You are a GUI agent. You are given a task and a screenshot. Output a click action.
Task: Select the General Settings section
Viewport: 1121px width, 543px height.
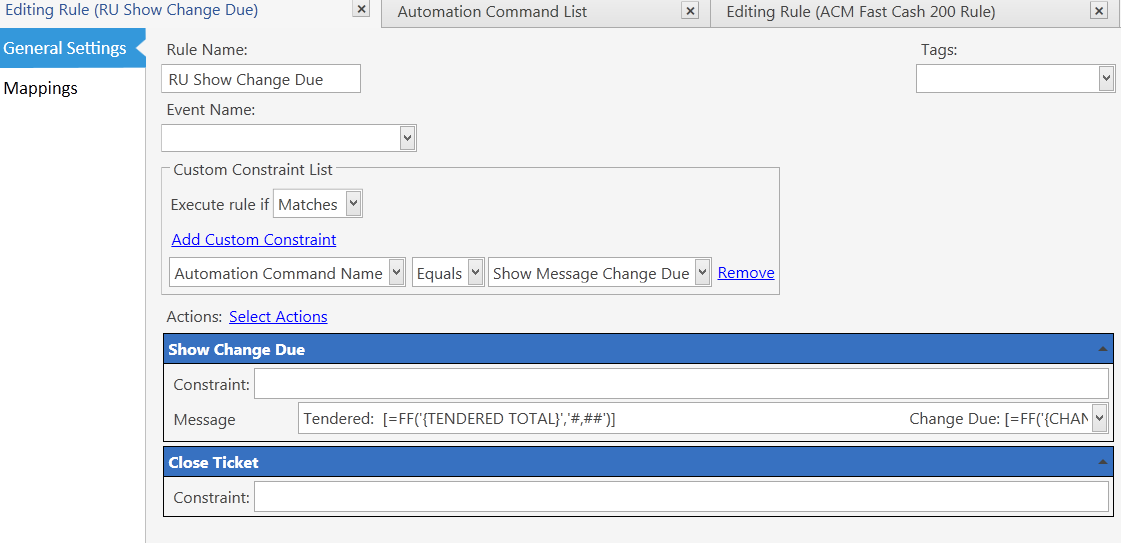point(65,48)
